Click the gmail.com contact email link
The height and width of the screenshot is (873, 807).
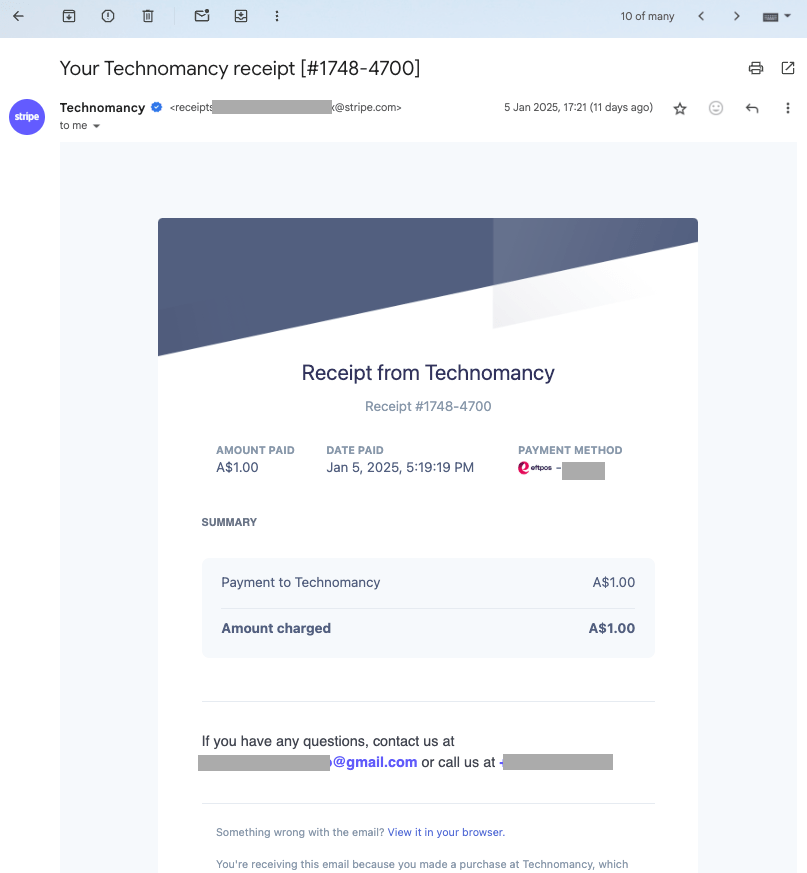click(x=374, y=762)
